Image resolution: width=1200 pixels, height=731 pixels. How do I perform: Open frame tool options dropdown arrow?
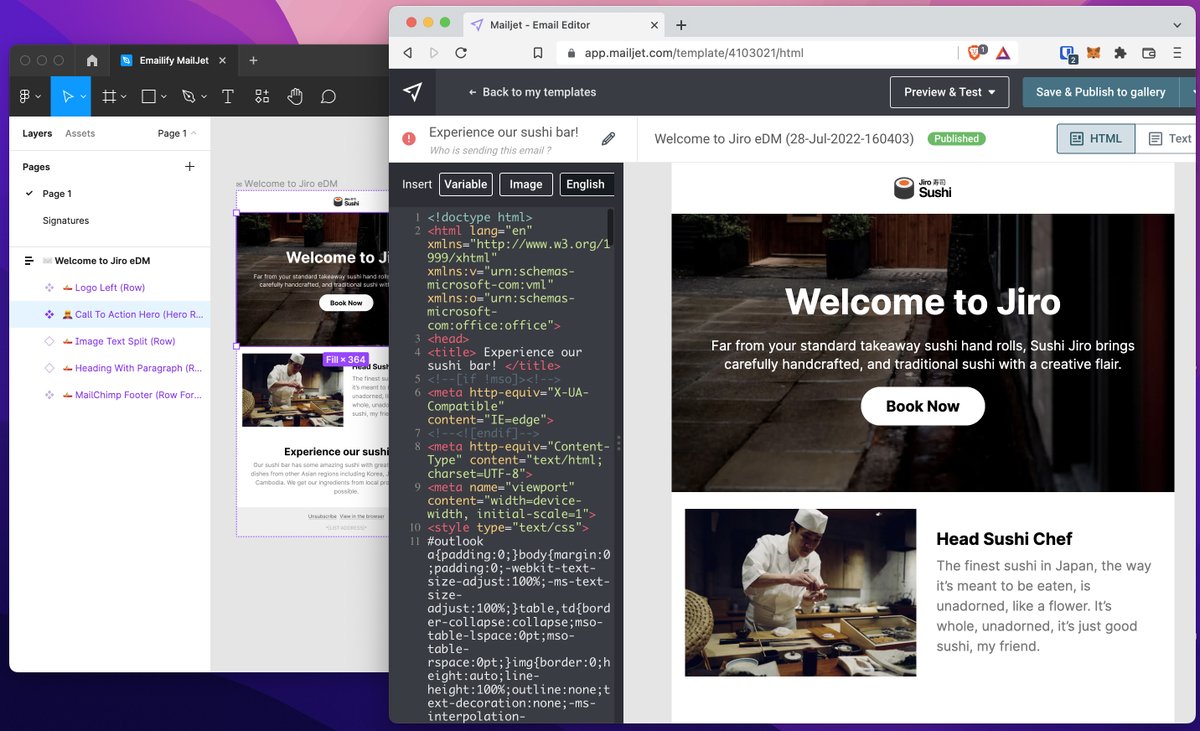124,97
